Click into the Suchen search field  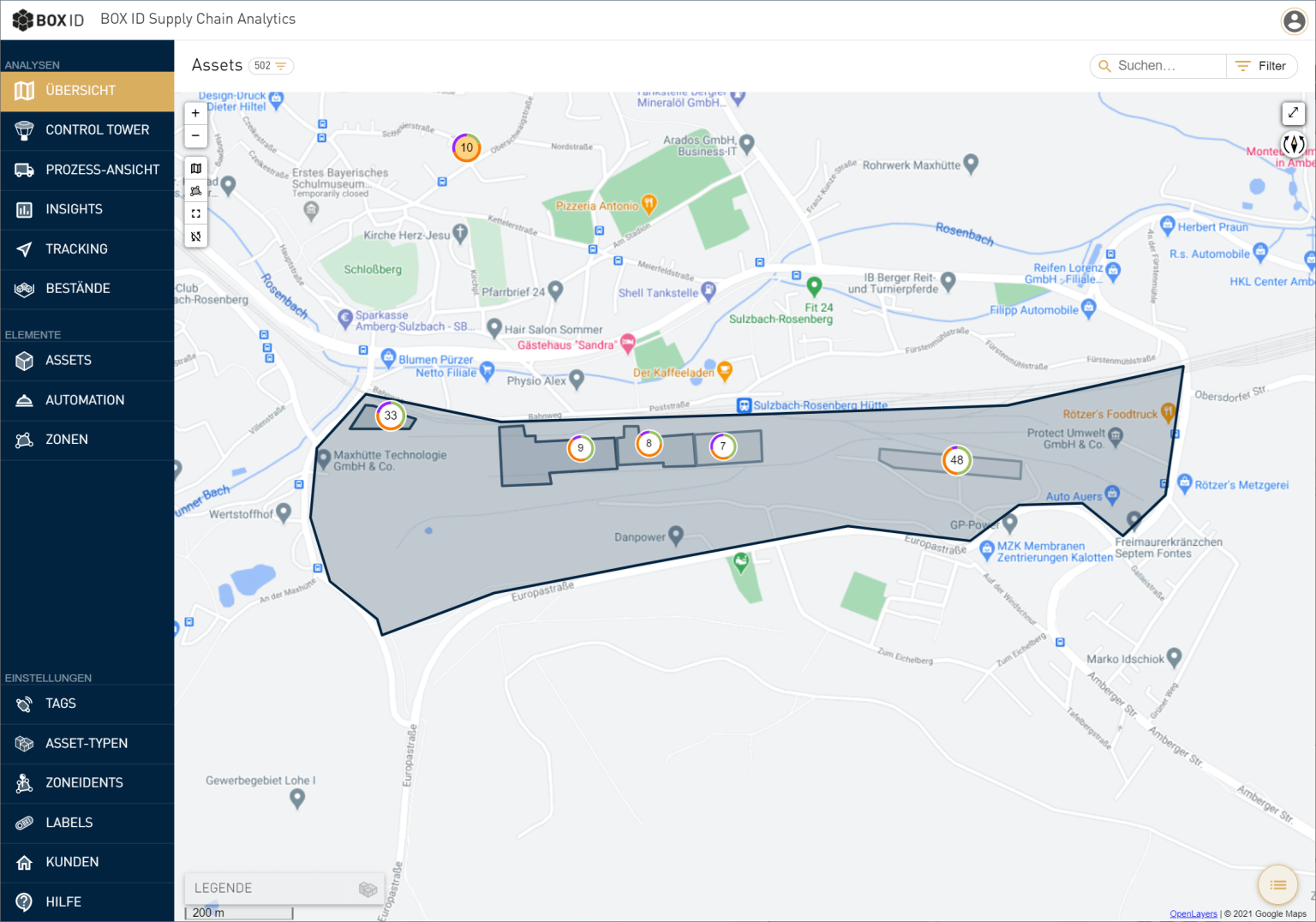click(1165, 66)
